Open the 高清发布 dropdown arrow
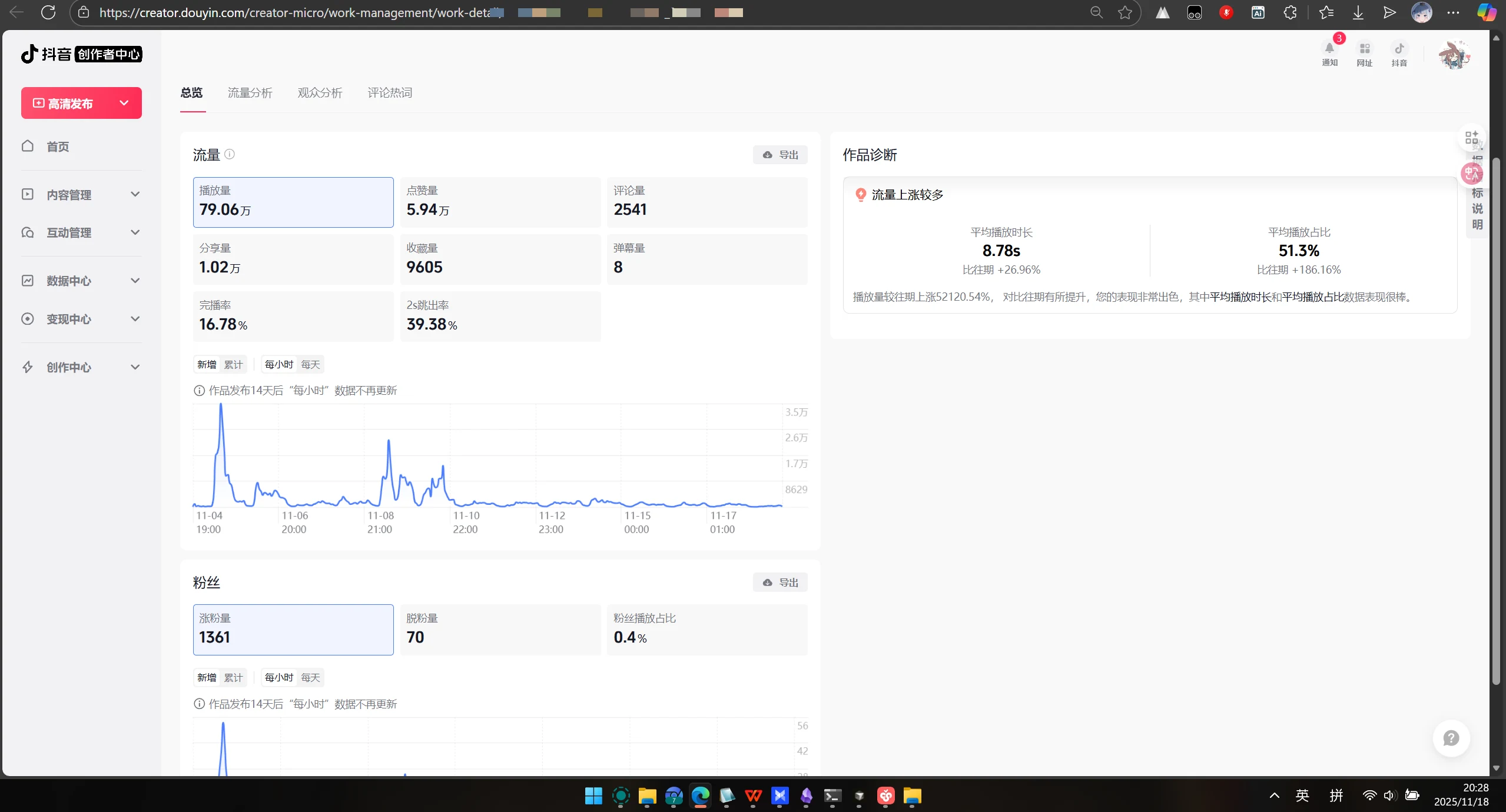Screen dimensions: 1506x812 click(124, 103)
